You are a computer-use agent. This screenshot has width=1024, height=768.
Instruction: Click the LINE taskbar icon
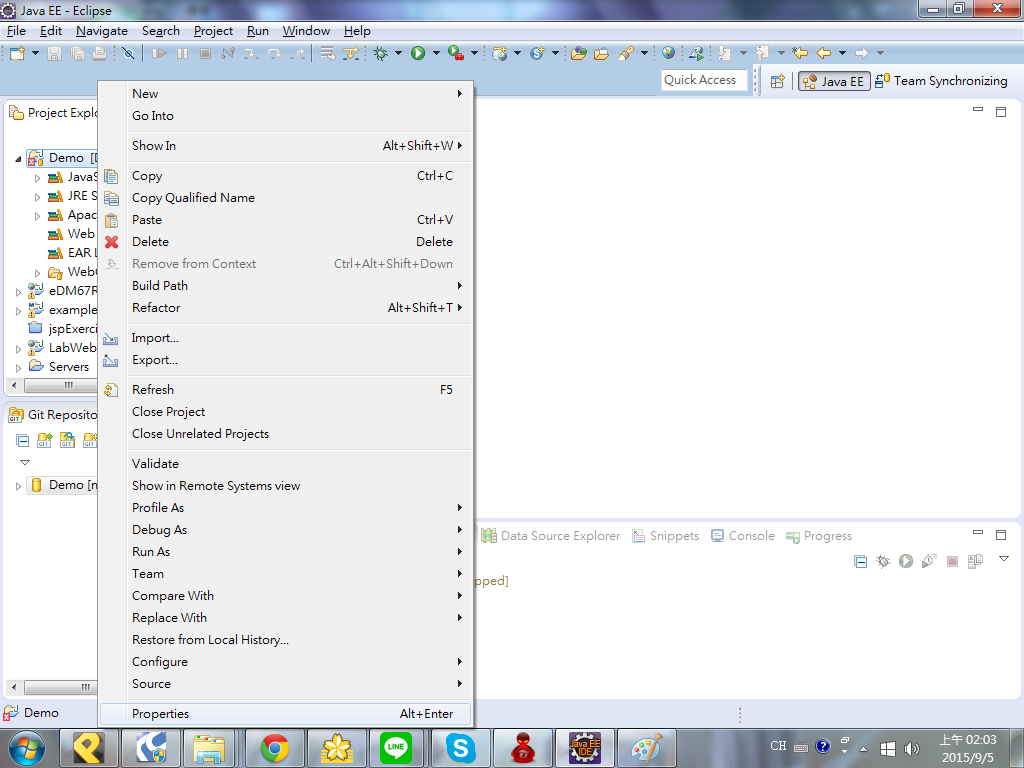396,748
